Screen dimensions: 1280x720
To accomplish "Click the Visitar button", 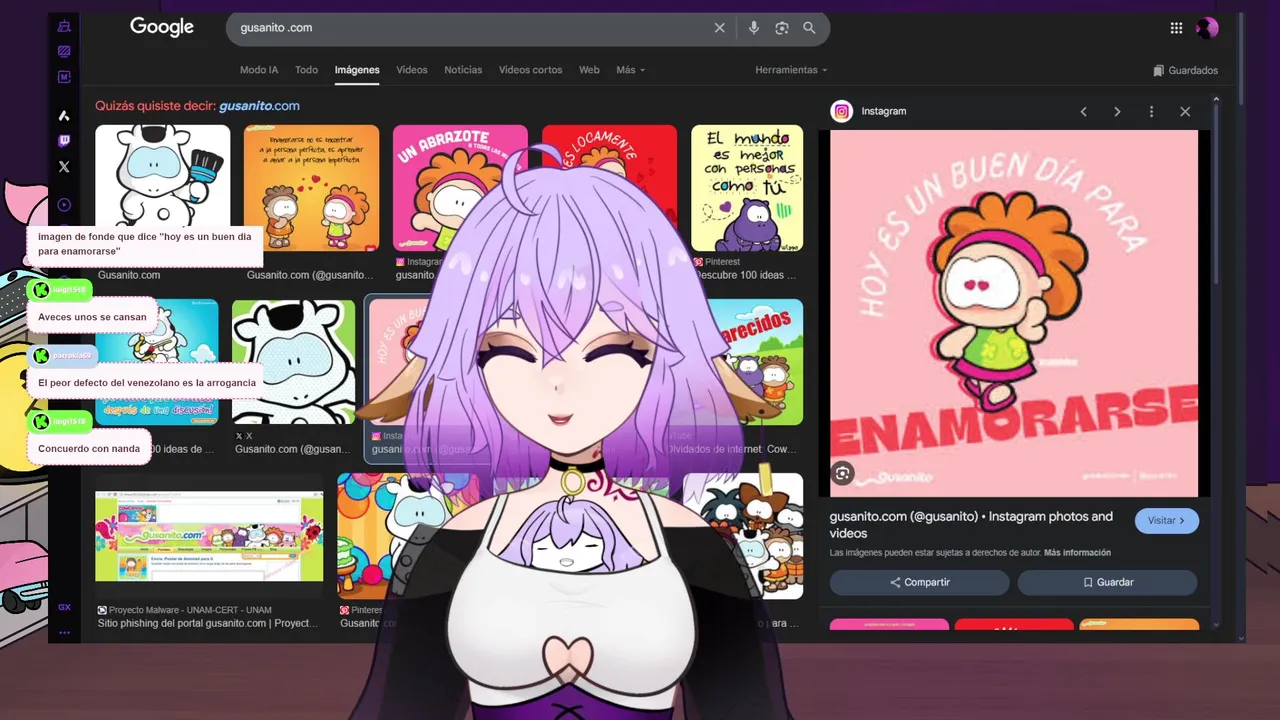I will tap(1166, 521).
